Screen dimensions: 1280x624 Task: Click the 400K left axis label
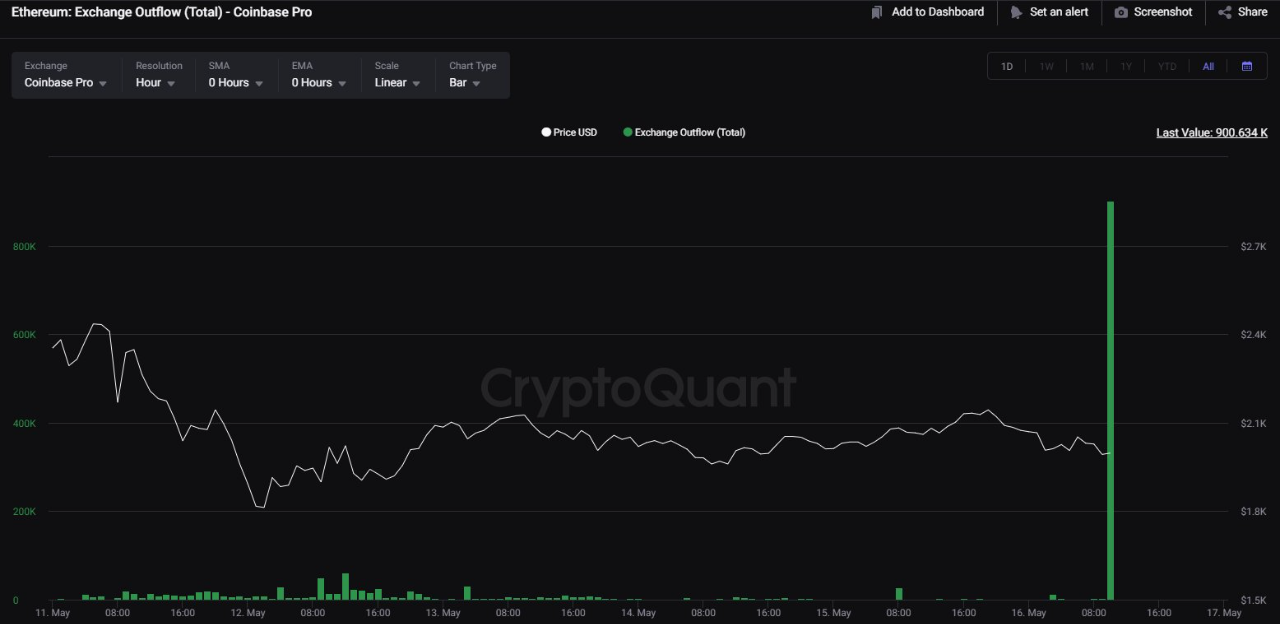point(23,423)
